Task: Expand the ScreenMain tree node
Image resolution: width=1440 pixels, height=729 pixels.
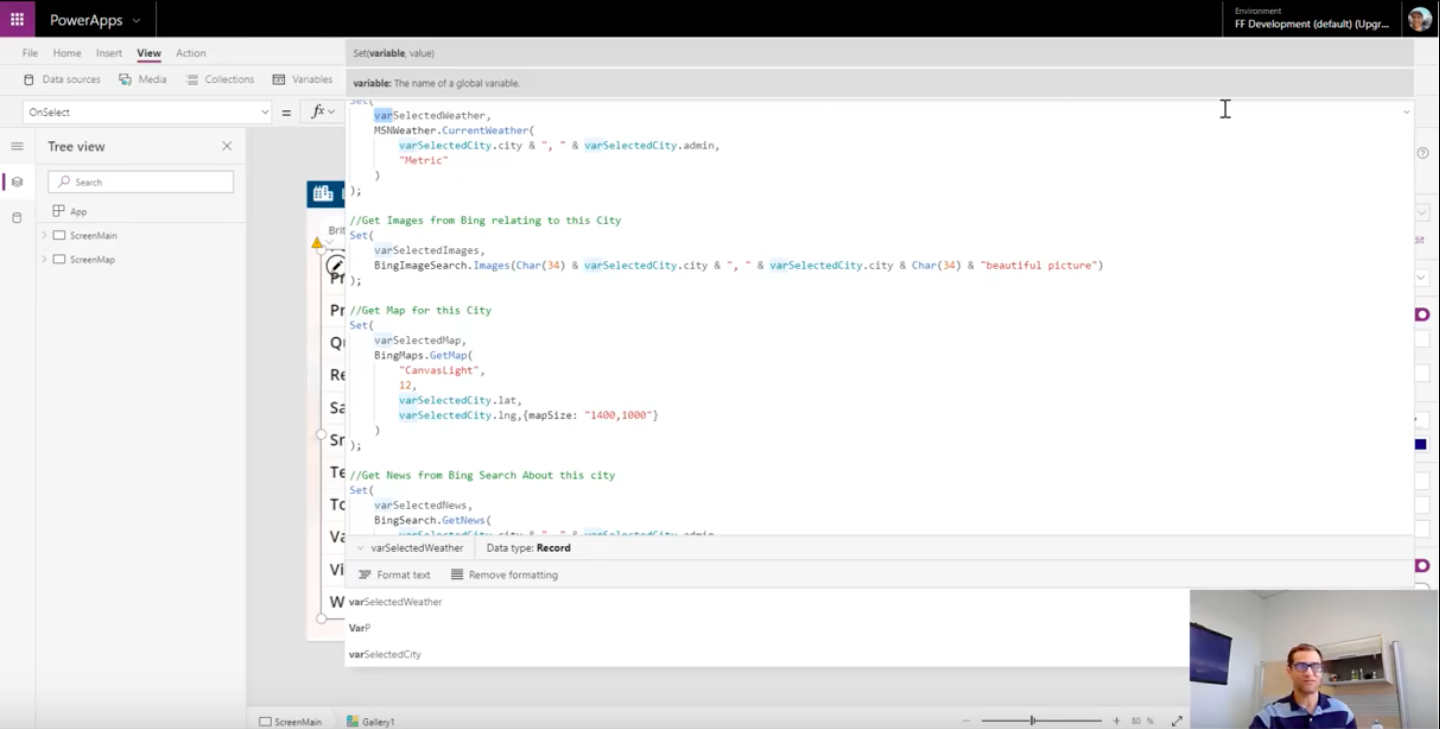Action: click(44, 235)
